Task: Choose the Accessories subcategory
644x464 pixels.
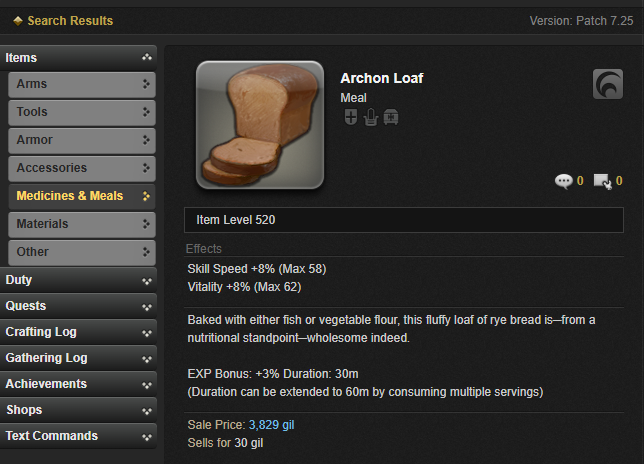Action: pyautogui.click(x=82, y=168)
